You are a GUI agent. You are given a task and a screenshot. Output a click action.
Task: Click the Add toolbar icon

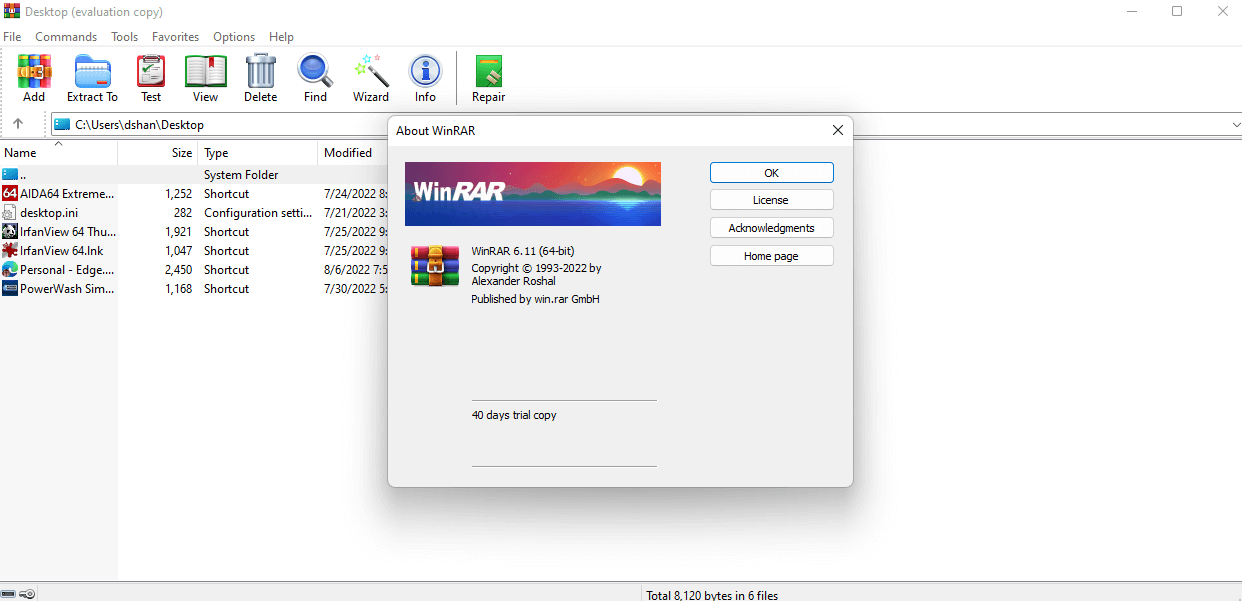(x=34, y=72)
